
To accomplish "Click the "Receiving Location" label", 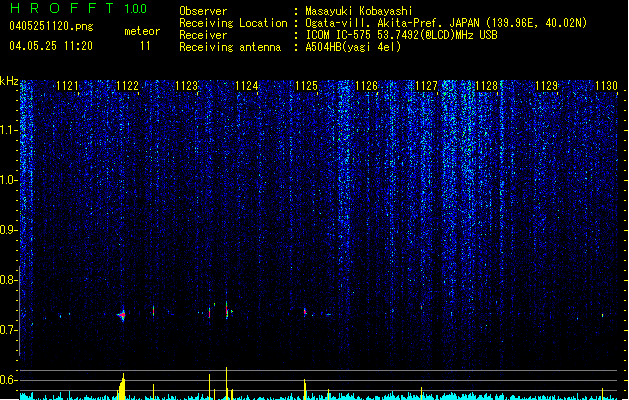I will point(233,23).
